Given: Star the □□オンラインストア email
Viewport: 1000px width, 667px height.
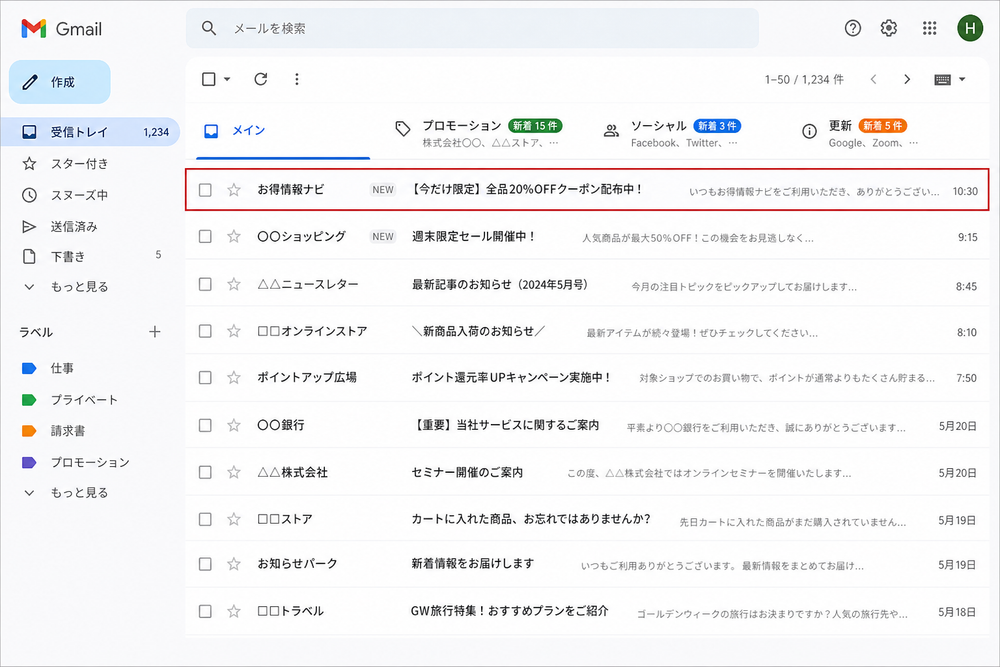Looking at the screenshot, I should click(234, 331).
